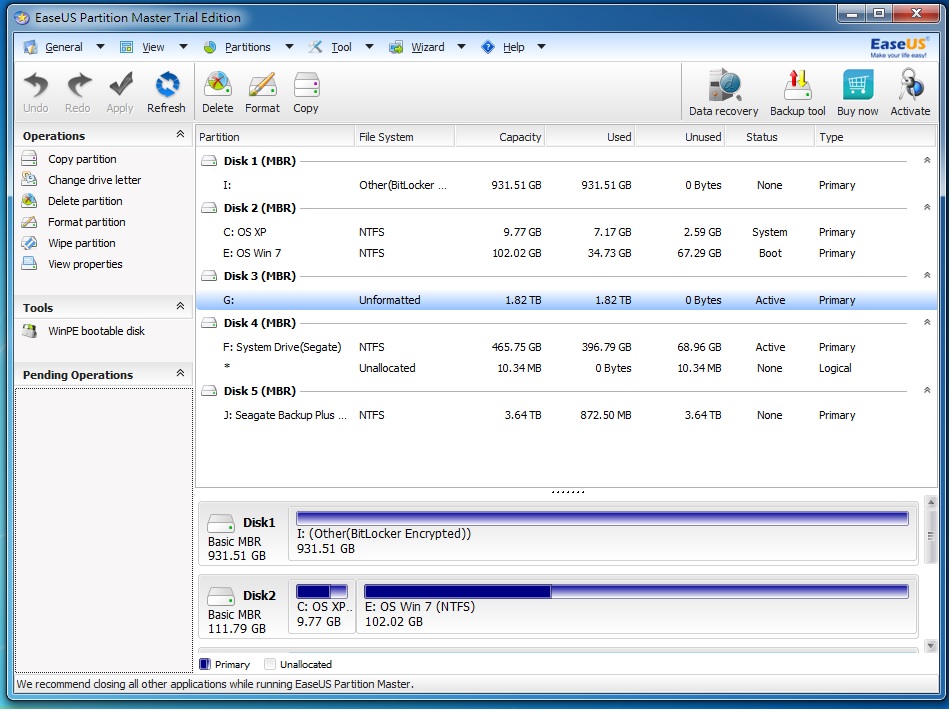Open the Help menu dropdown arrow

coord(542,47)
